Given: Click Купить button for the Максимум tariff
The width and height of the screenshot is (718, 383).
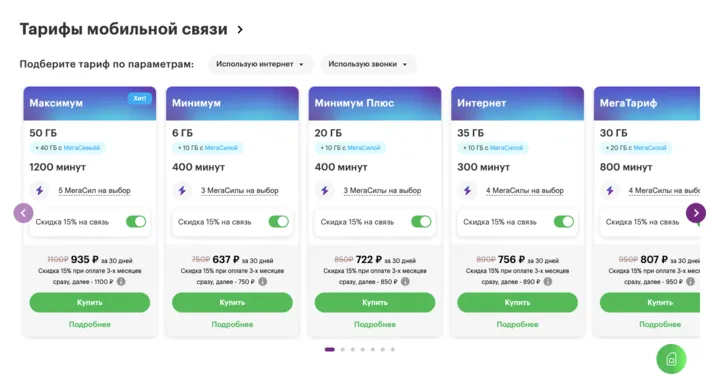Looking at the screenshot, I should (x=90, y=302).
